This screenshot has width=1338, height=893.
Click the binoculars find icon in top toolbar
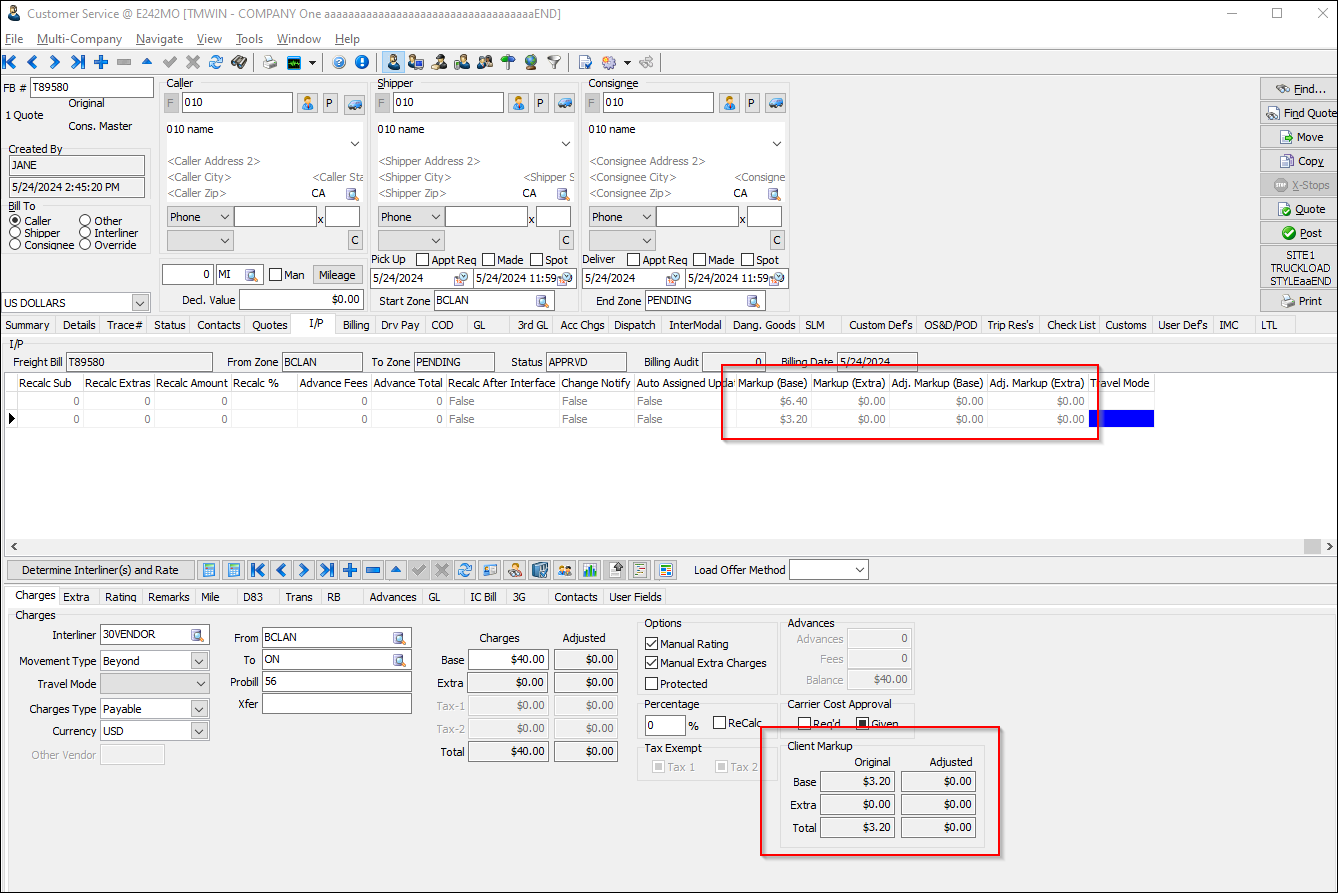point(239,62)
